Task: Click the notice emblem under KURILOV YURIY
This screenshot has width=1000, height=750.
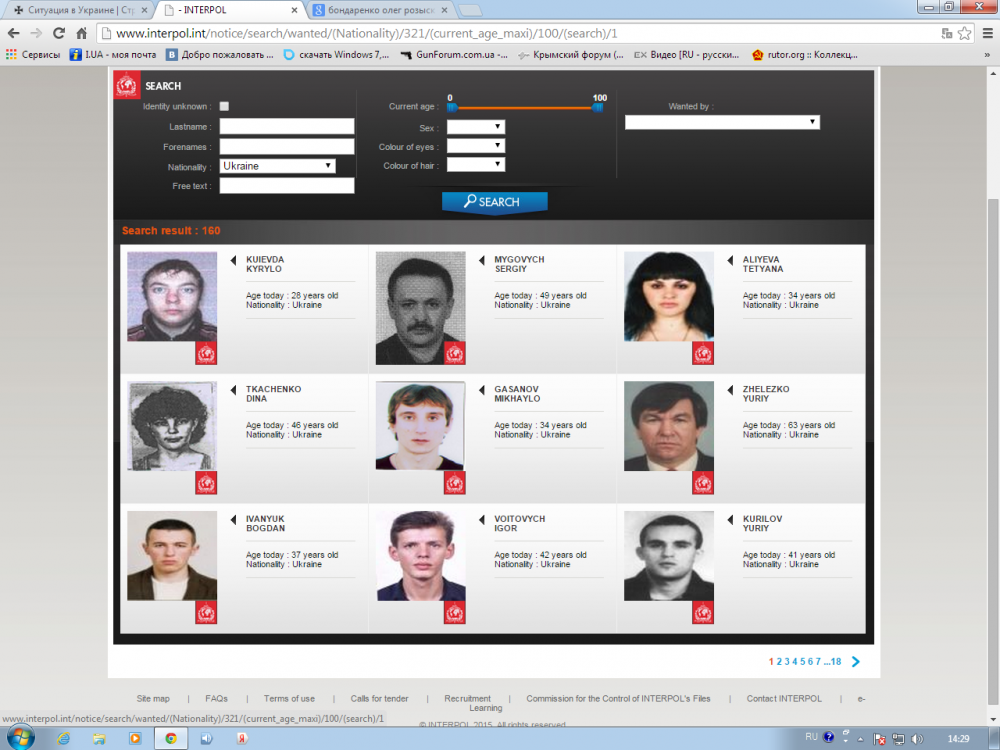Action: (703, 612)
